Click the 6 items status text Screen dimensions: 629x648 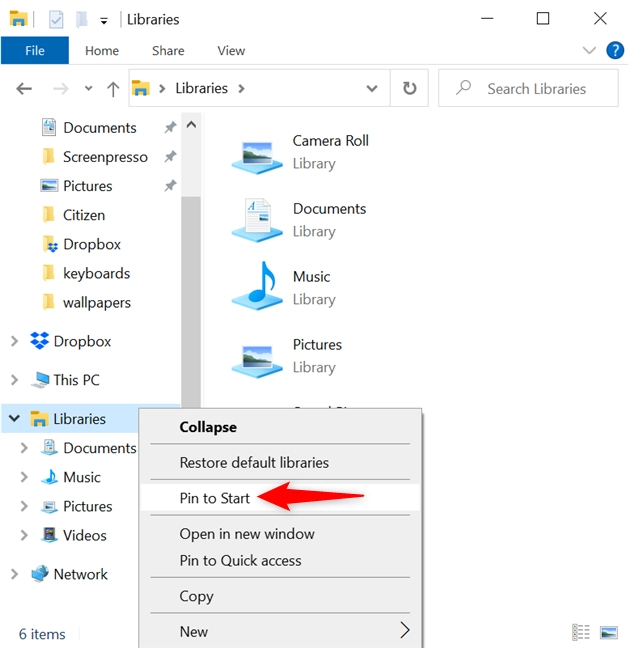42,634
